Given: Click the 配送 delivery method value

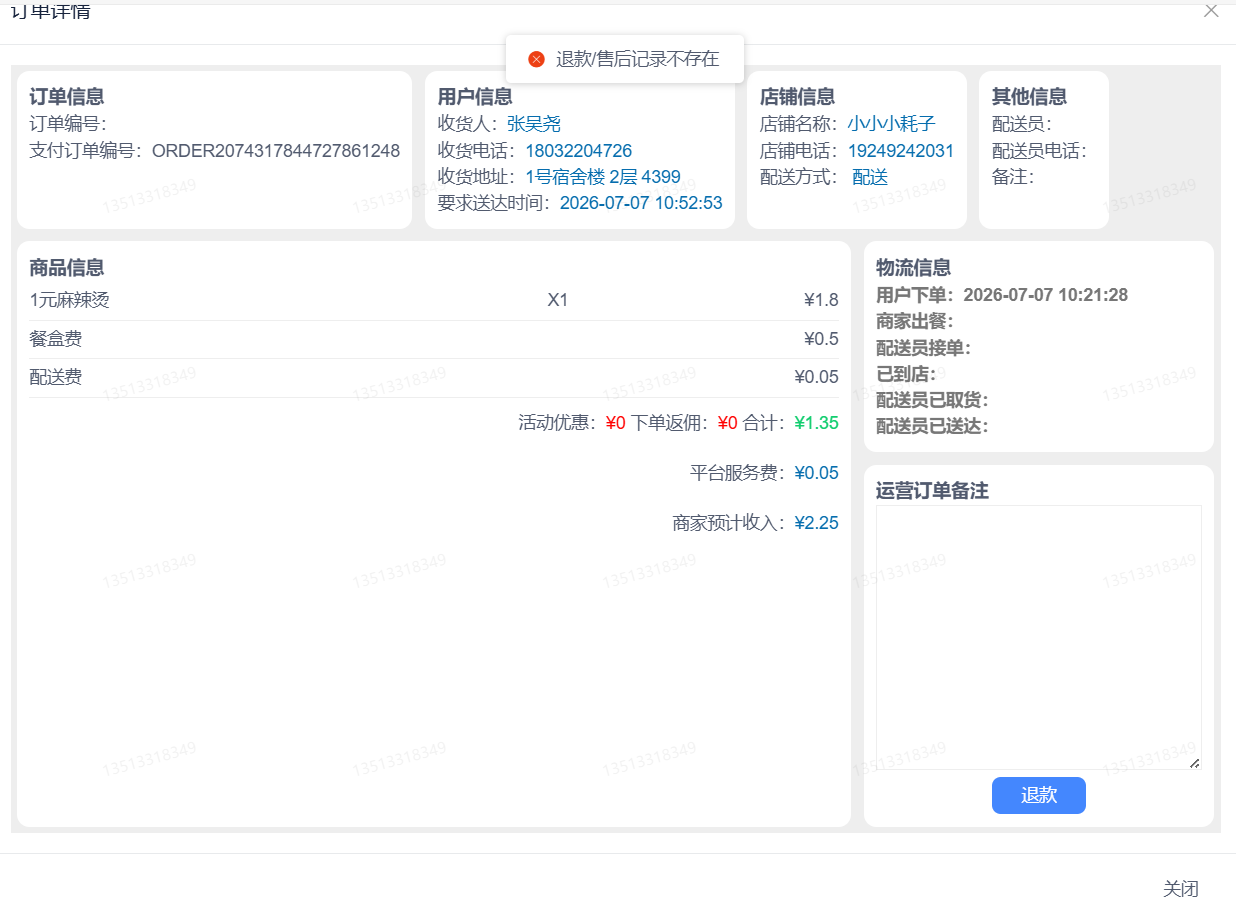Looking at the screenshot, I should coord(870,177).
